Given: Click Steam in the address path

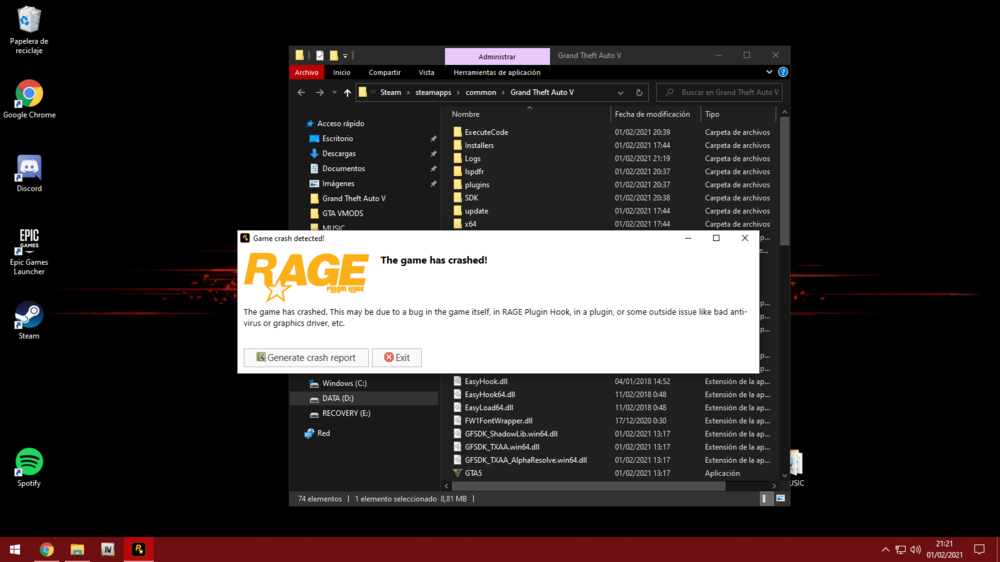Looking at the screenshot, I should (390, 92).
